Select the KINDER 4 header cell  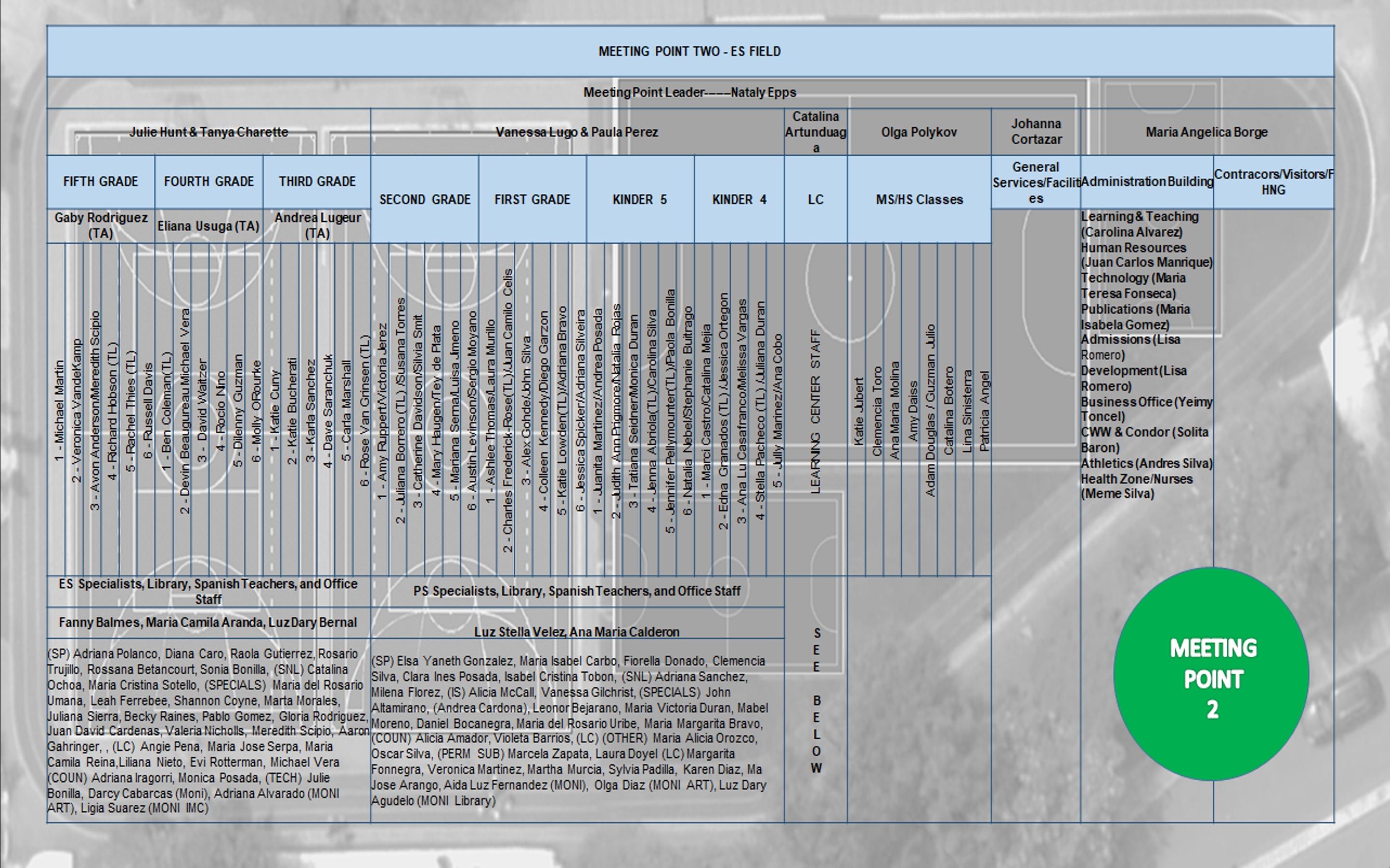click(x=739, y=199)
